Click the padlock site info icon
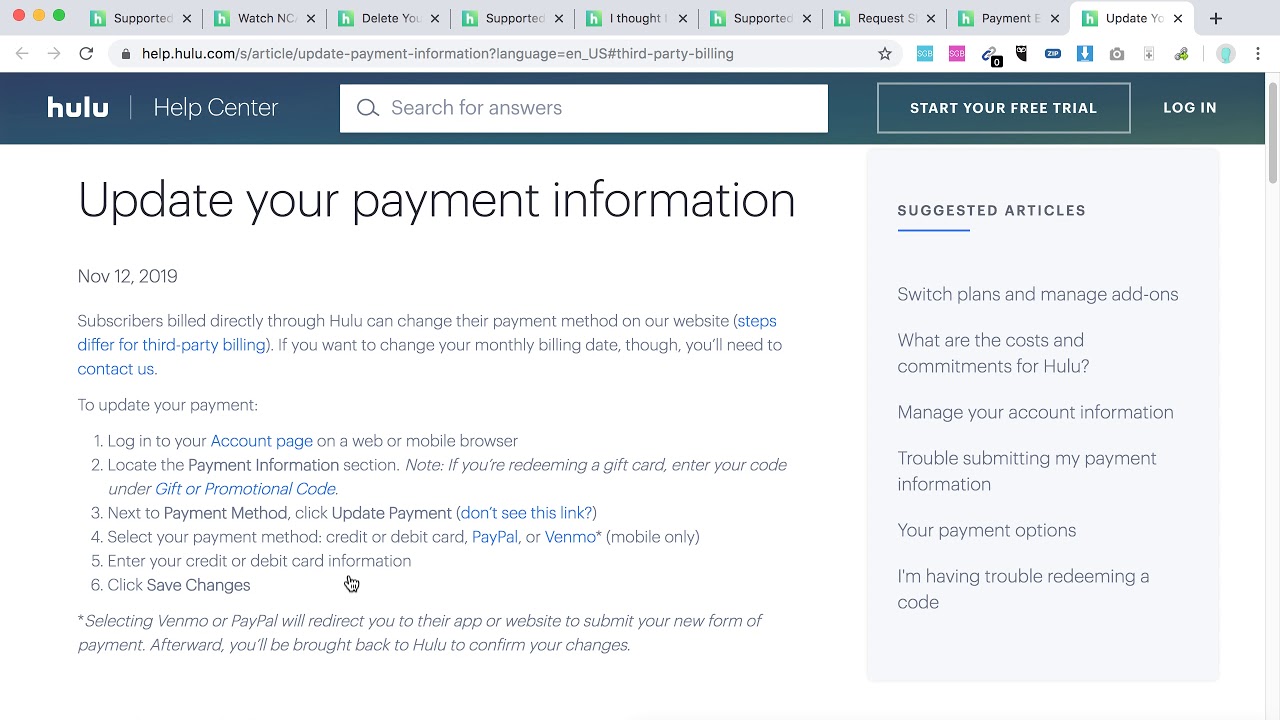Screen dimensions: 1280x720 pyautogui.click(x=125, y=54)
